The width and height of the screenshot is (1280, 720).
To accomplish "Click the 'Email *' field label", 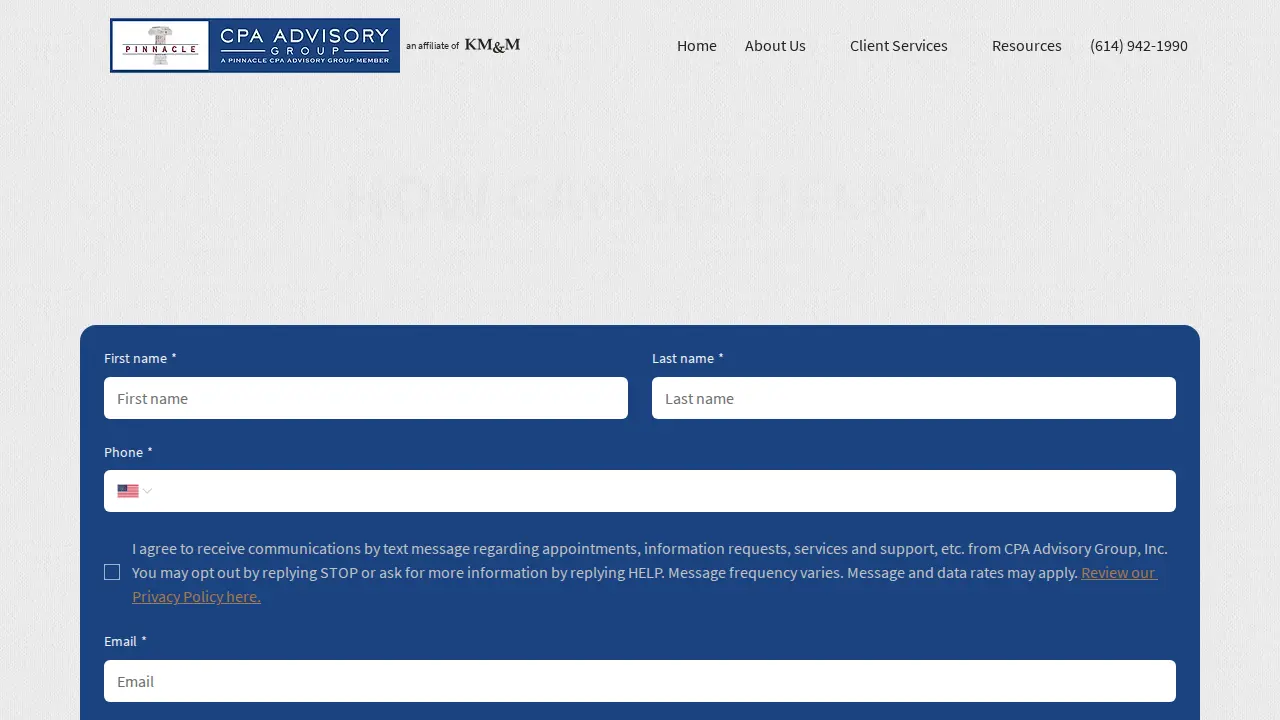I will [125, 641].
